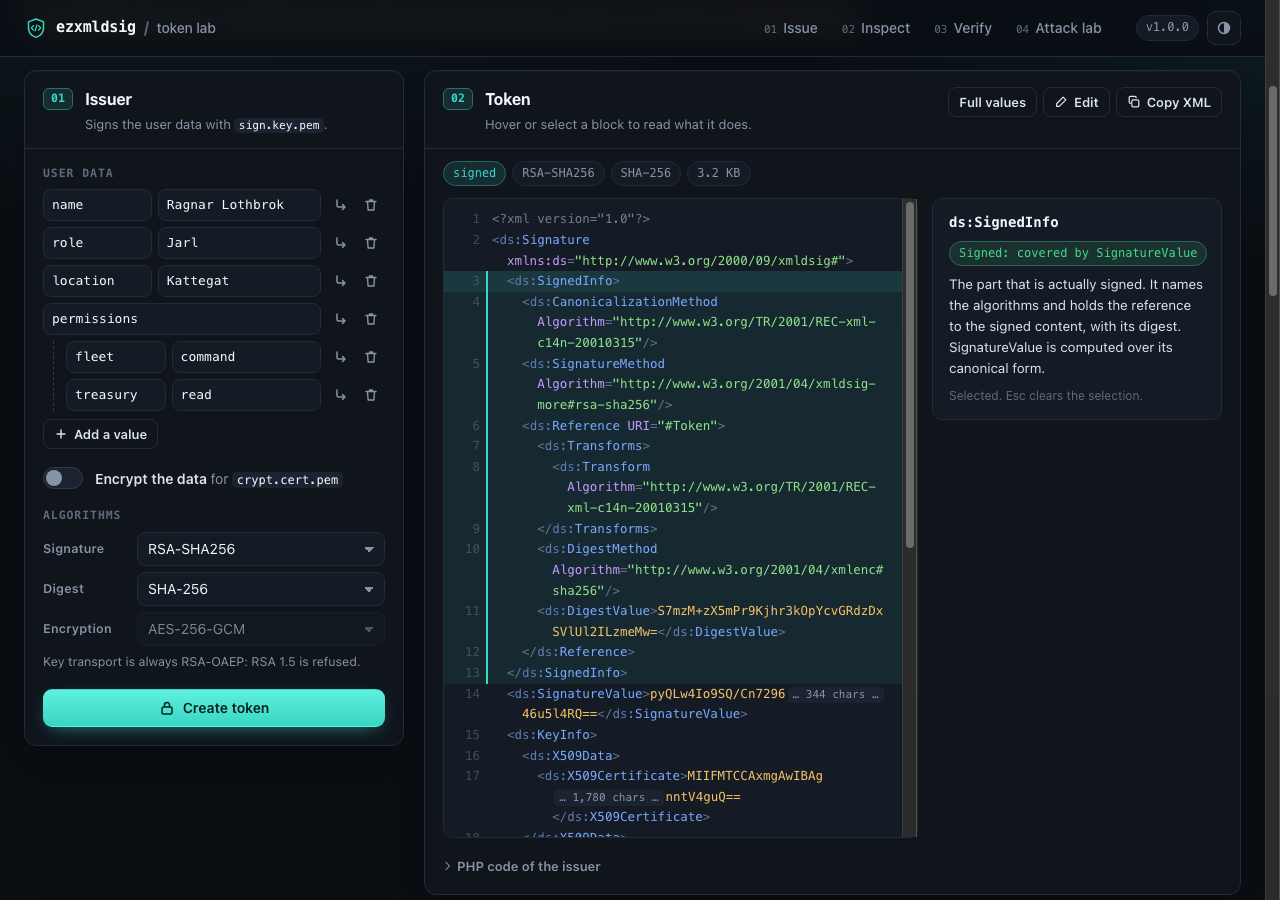
Task: Add nested value under treasury row
Action: 340,395
